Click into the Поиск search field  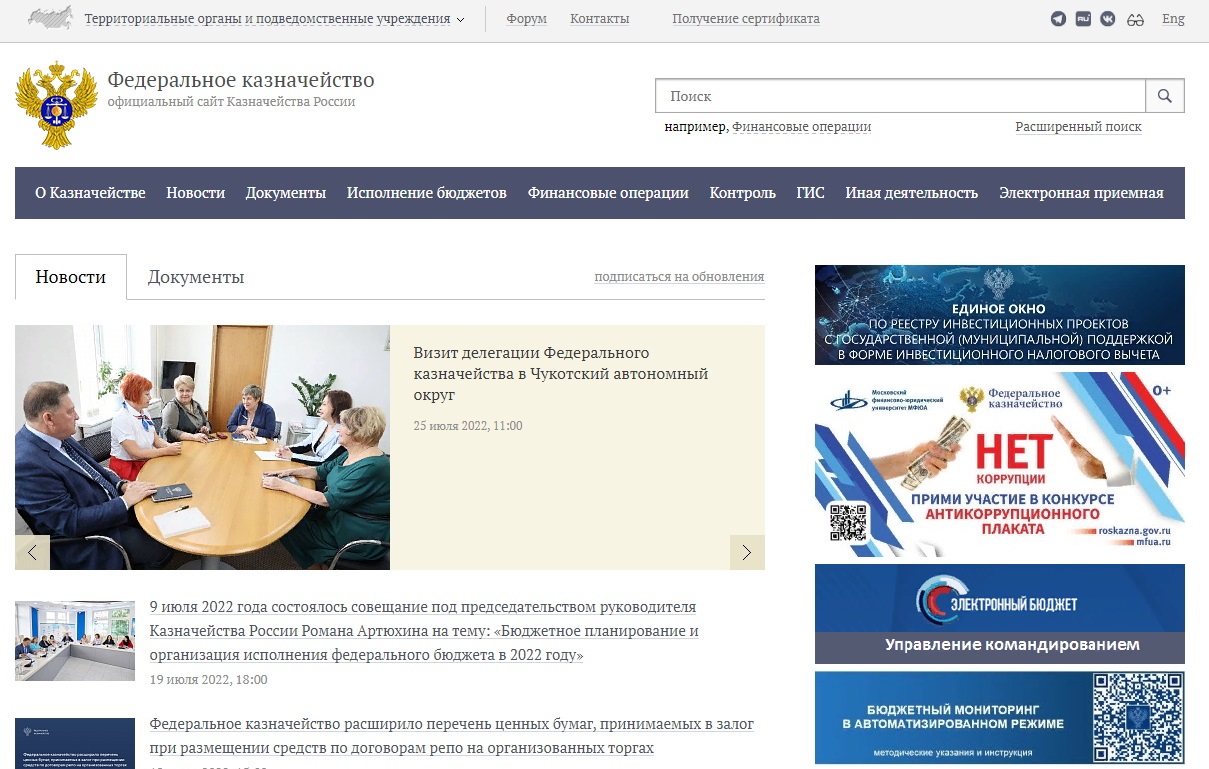900,96
